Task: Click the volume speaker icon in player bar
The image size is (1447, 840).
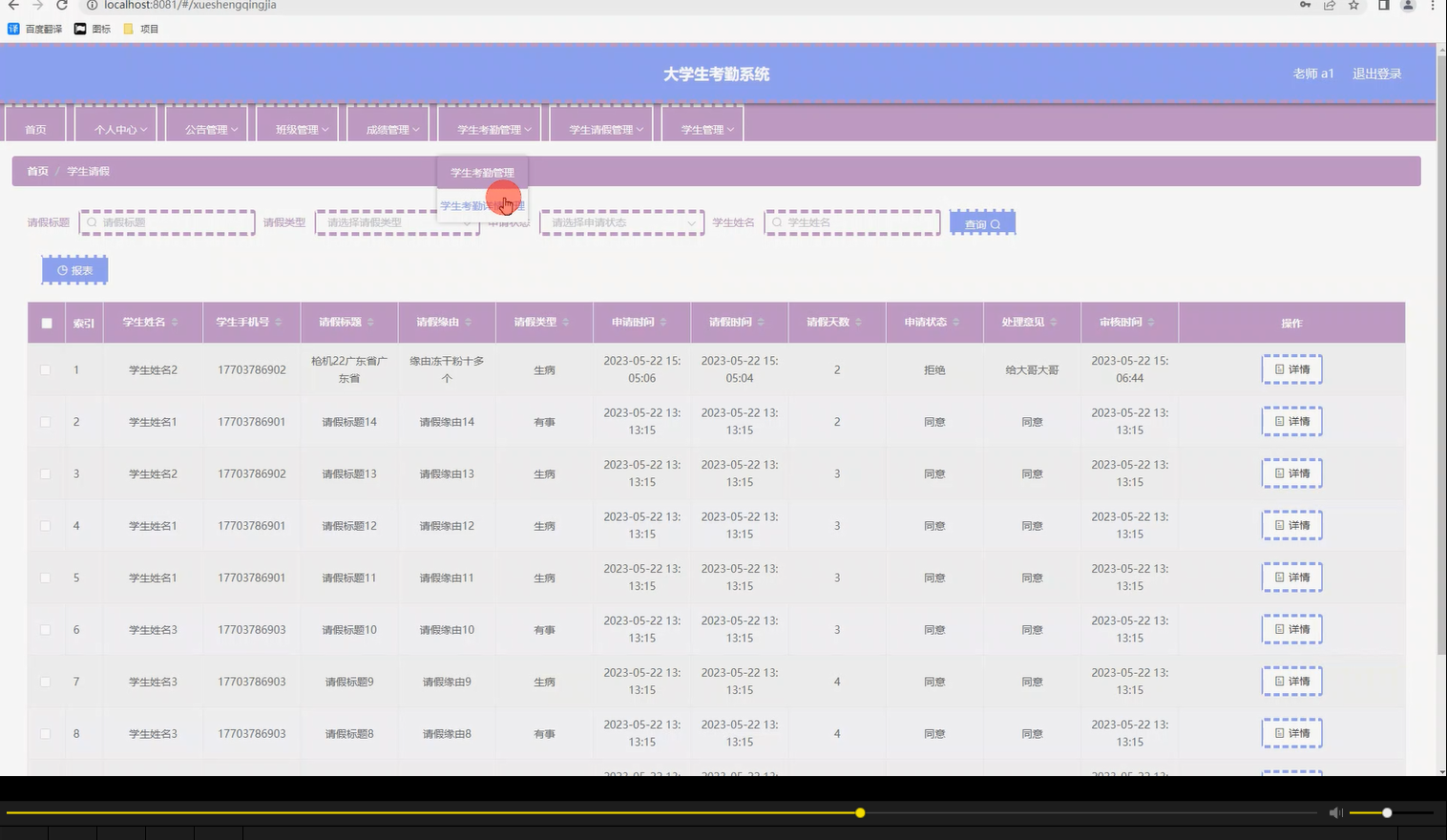Action: 1335,812
